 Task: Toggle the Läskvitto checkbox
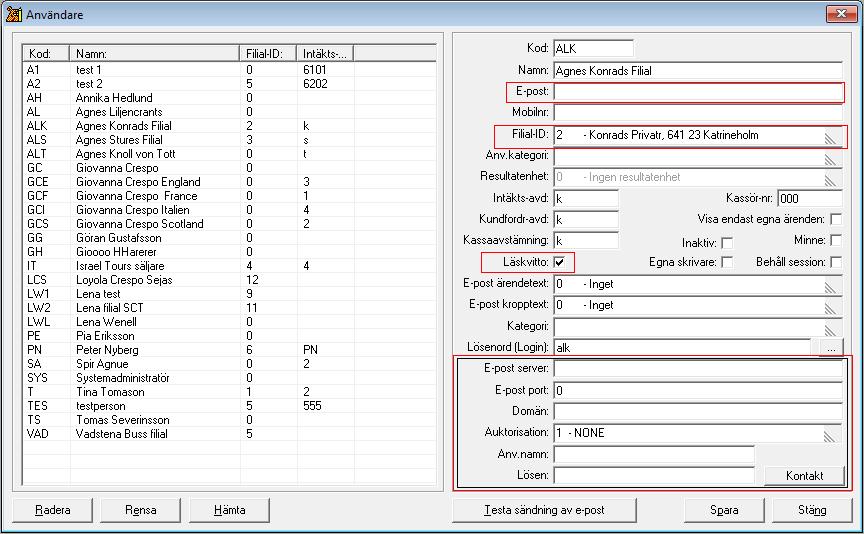(559, 262)
